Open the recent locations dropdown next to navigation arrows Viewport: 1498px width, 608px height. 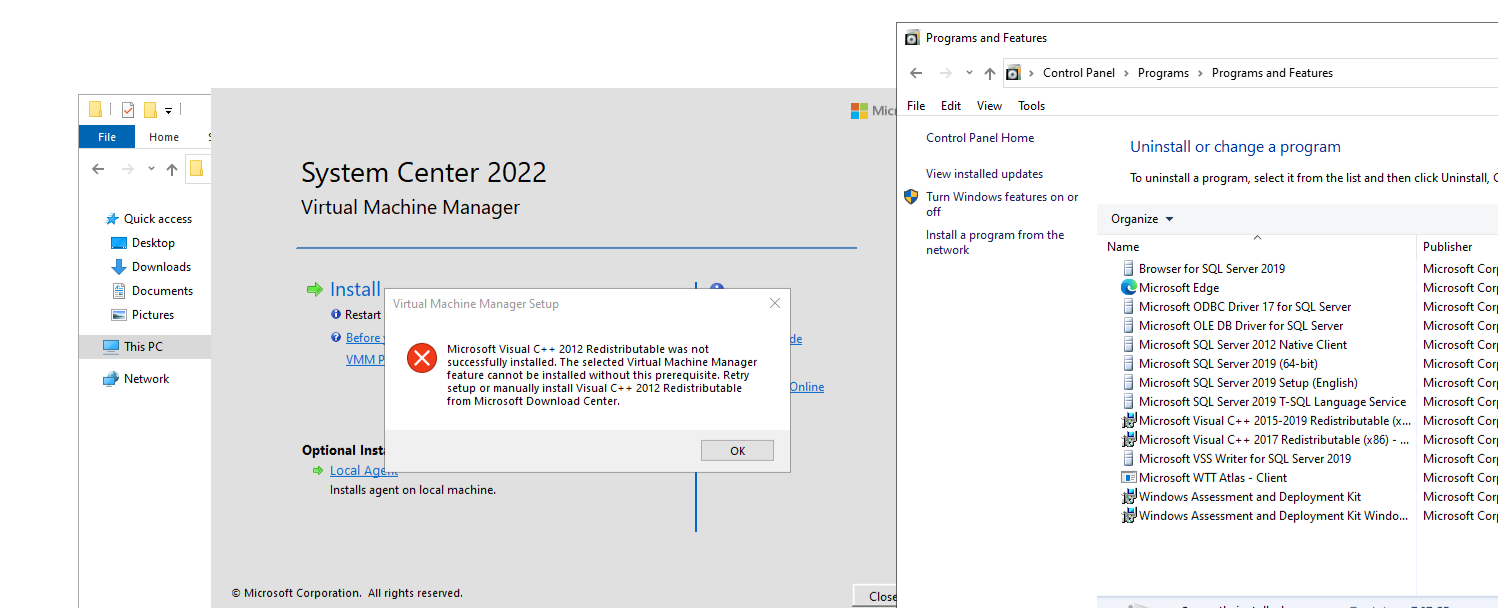tap(969, 72)
